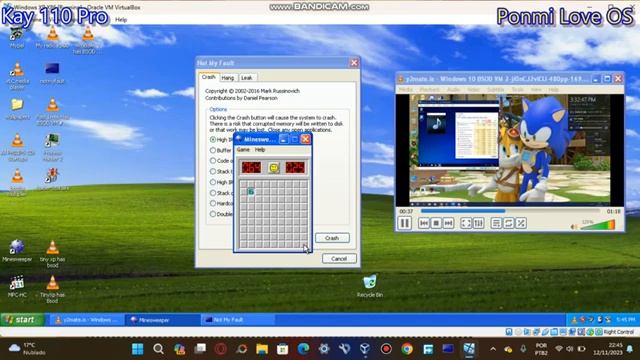Select the Process Hacker 2 shortcut
This screenshot has width=640, height=360.
point(52,147)
